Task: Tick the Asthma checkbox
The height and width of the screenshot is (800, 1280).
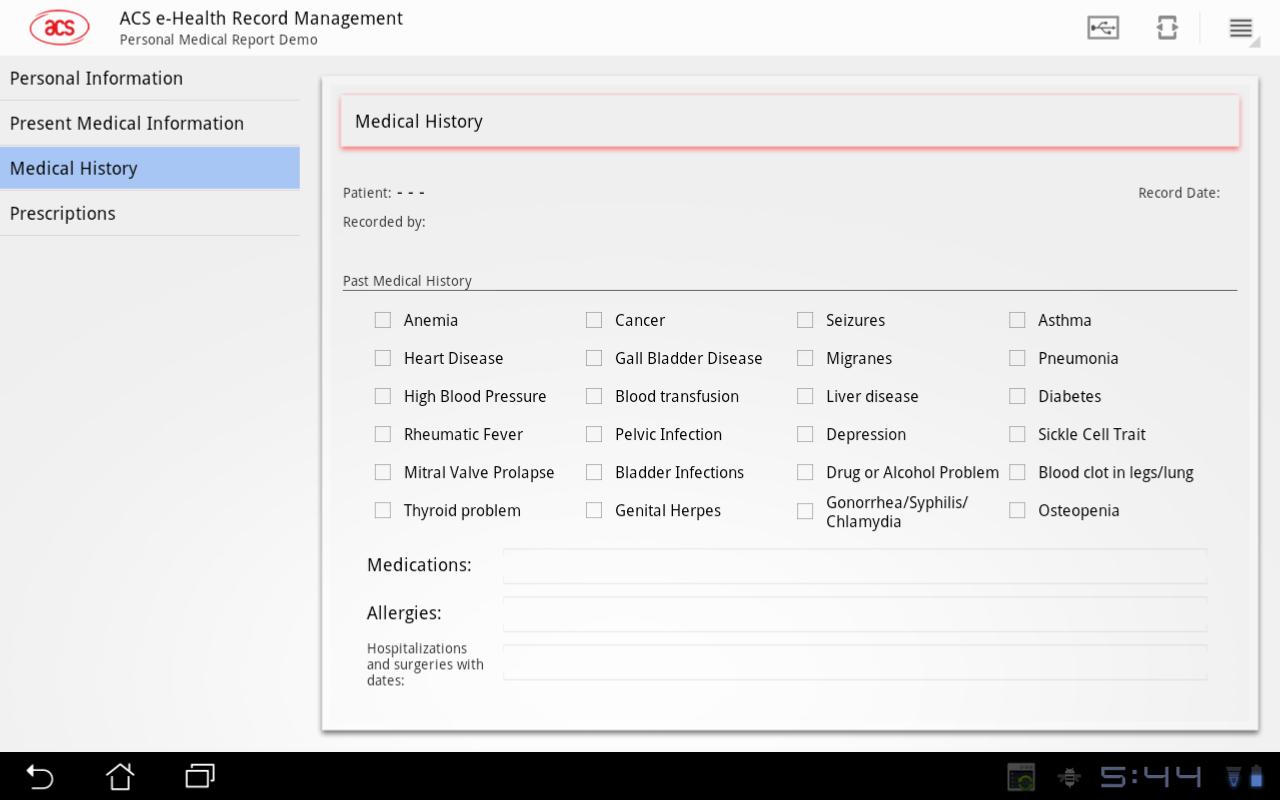Action: point(1017,320)
